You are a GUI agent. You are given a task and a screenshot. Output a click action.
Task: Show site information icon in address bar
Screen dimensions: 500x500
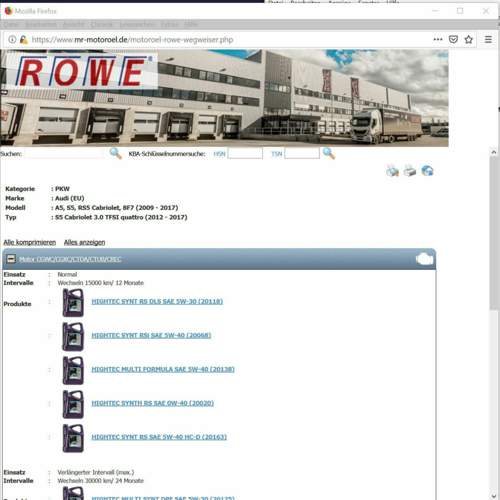(x=12, y=39)
